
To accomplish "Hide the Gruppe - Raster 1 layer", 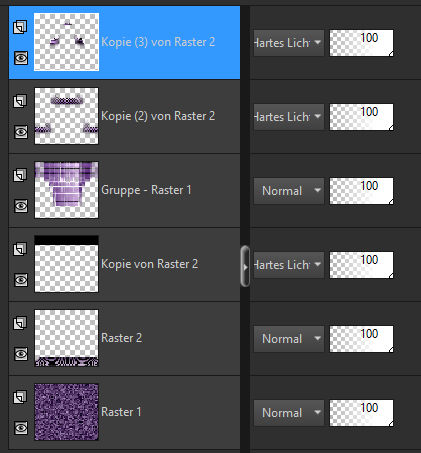I will tap(21, 206).
